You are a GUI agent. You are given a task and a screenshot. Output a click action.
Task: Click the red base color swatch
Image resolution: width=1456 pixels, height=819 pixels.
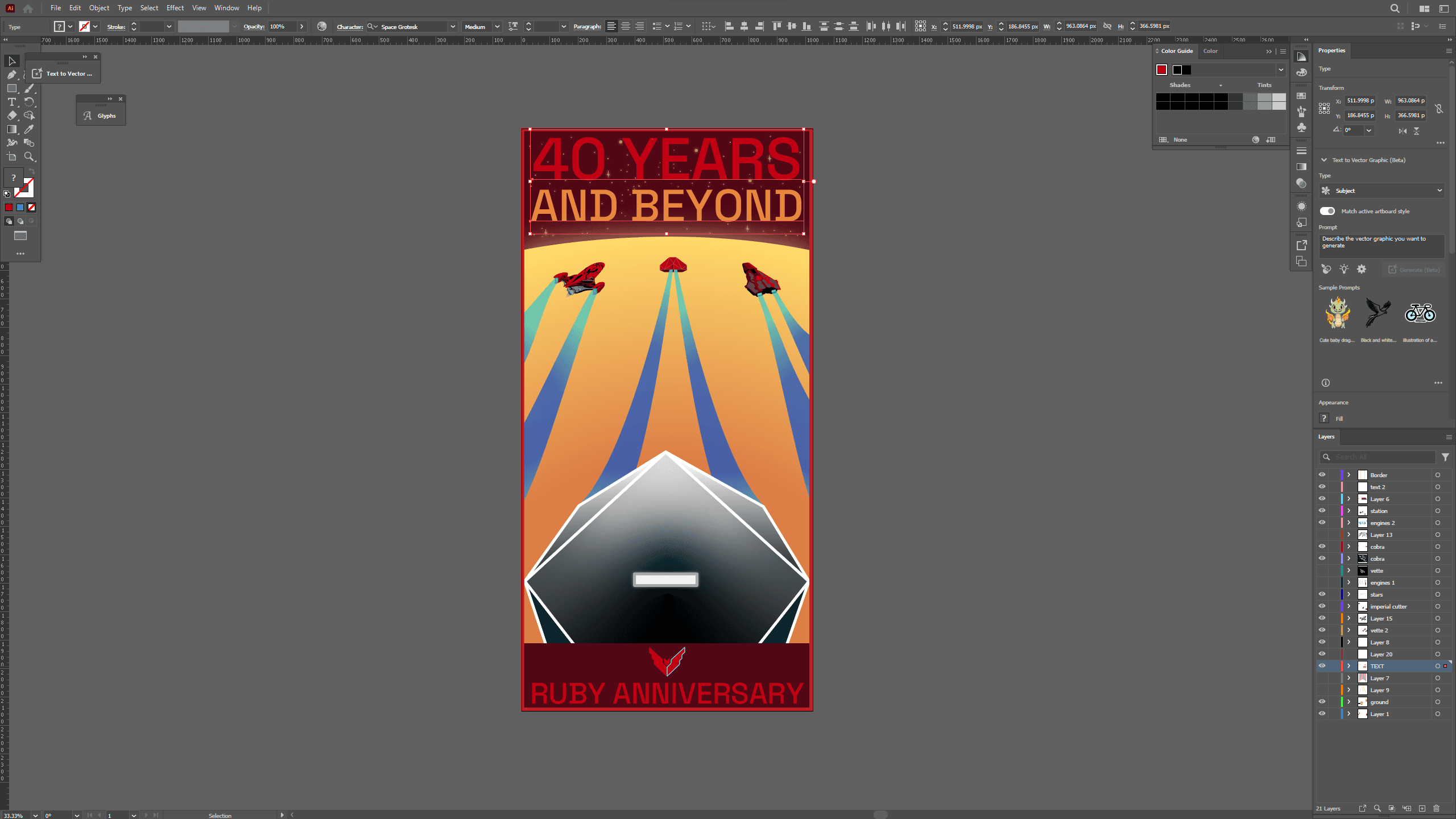(1161, 69)
